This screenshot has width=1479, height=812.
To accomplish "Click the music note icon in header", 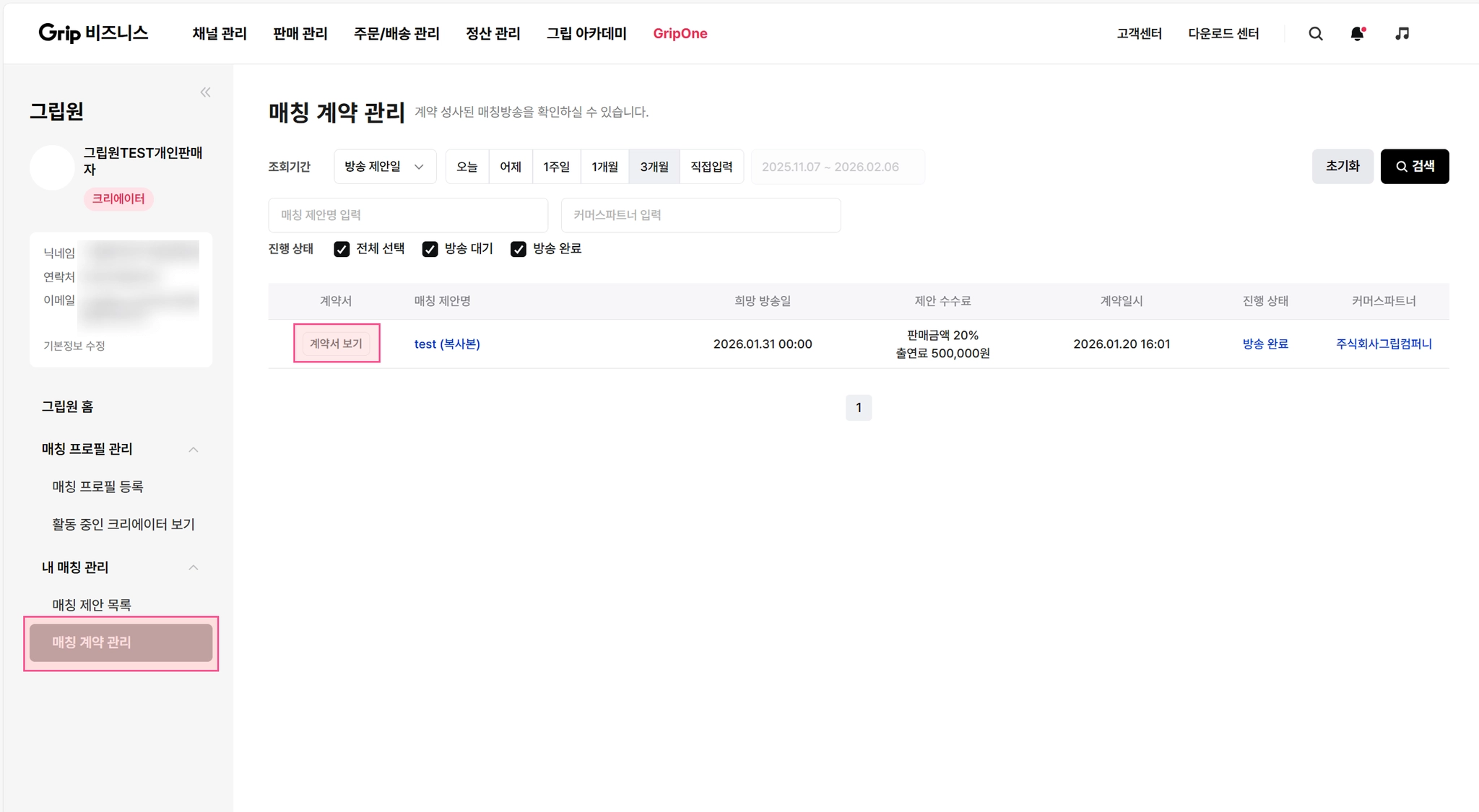I will [1402, 34].
